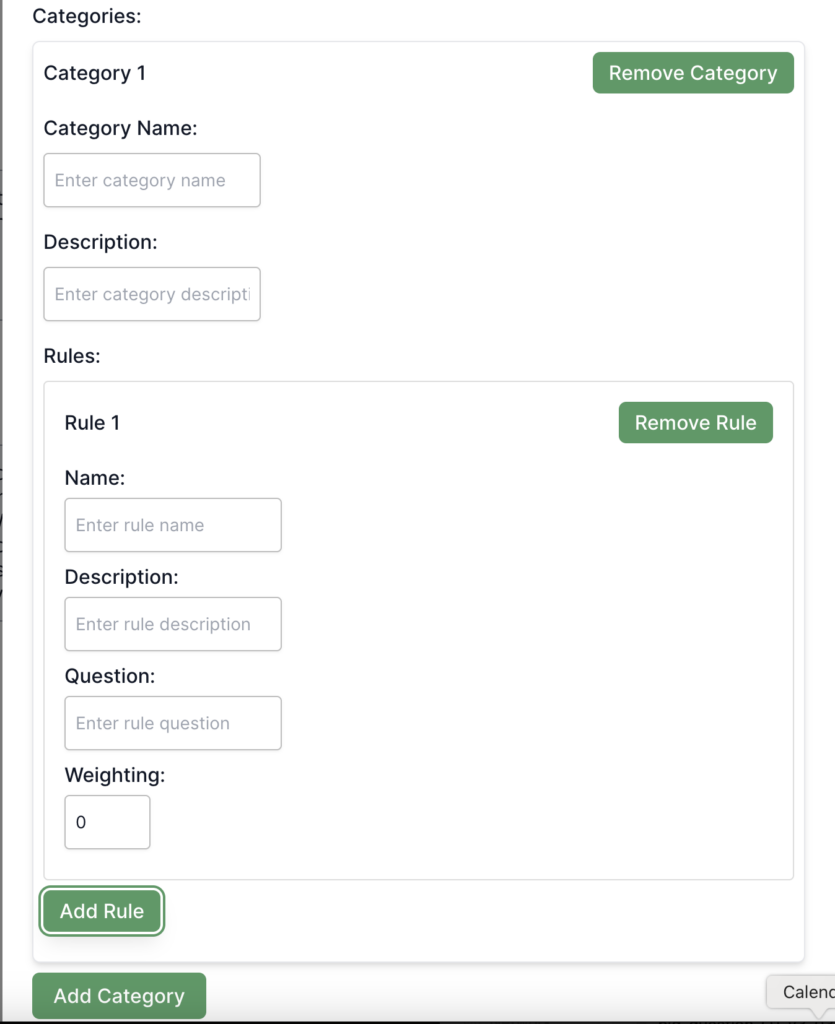Click the partially visible Calendar tooltip
The image size is (835, 1024).
pos(806,992)
